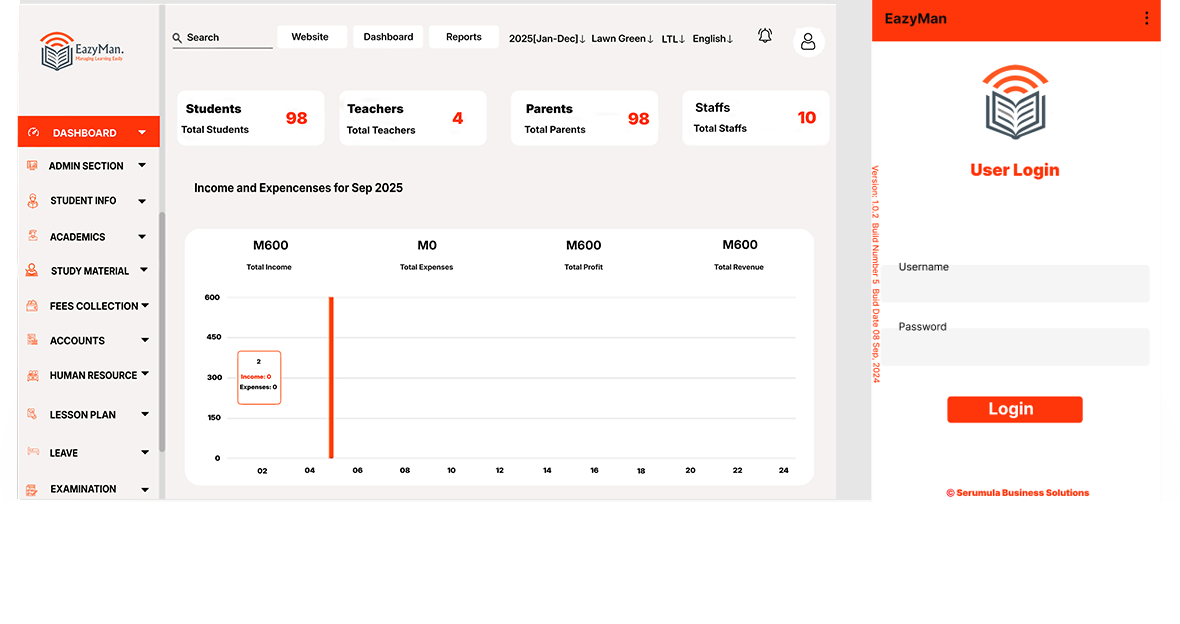Click the Dashboard button in top bar
The image size is (1180, 624).
[x=388, y=37]
